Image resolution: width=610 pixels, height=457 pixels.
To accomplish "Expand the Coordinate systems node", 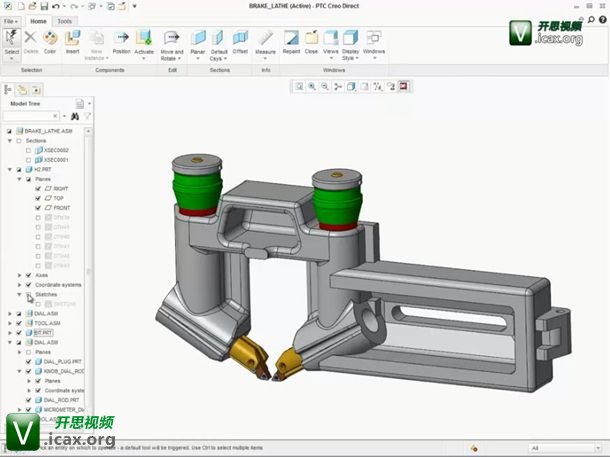I will coord(19,285).
